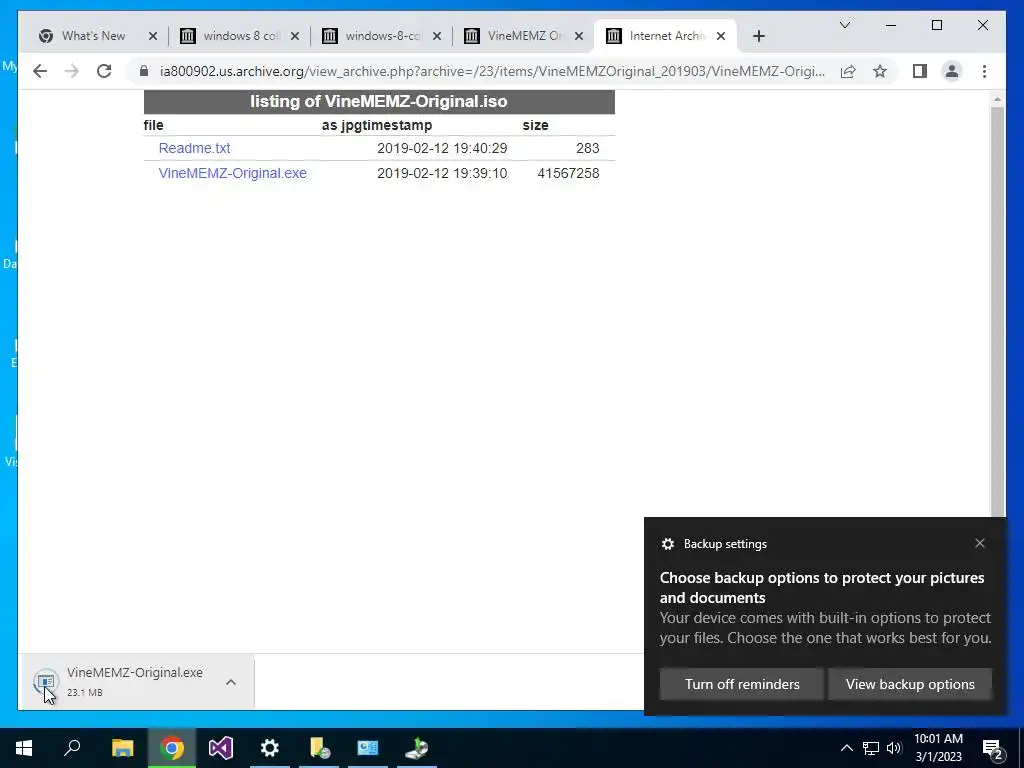Open the Action Center notifications icon

pyautogui.click(x=993, y=748)
